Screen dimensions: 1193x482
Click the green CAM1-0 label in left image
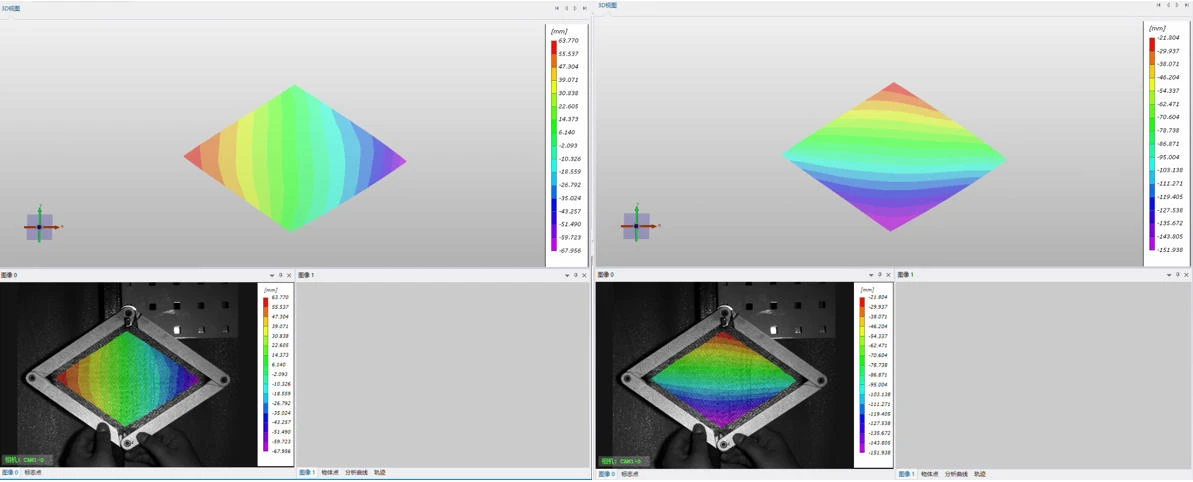[23, 460]
